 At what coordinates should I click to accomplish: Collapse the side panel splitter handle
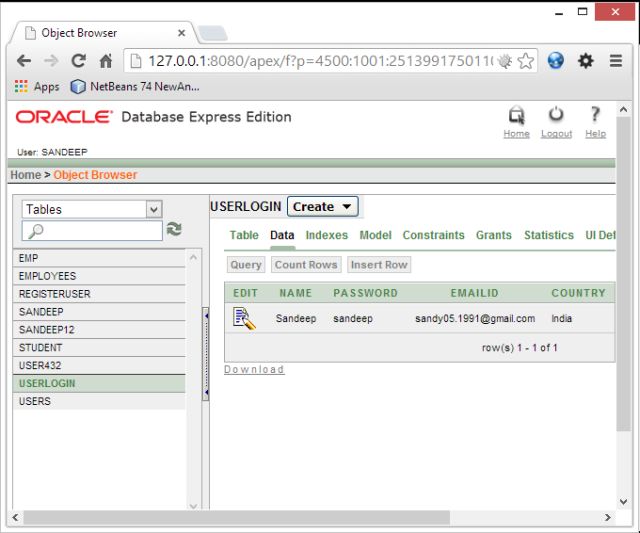(206, 354)
